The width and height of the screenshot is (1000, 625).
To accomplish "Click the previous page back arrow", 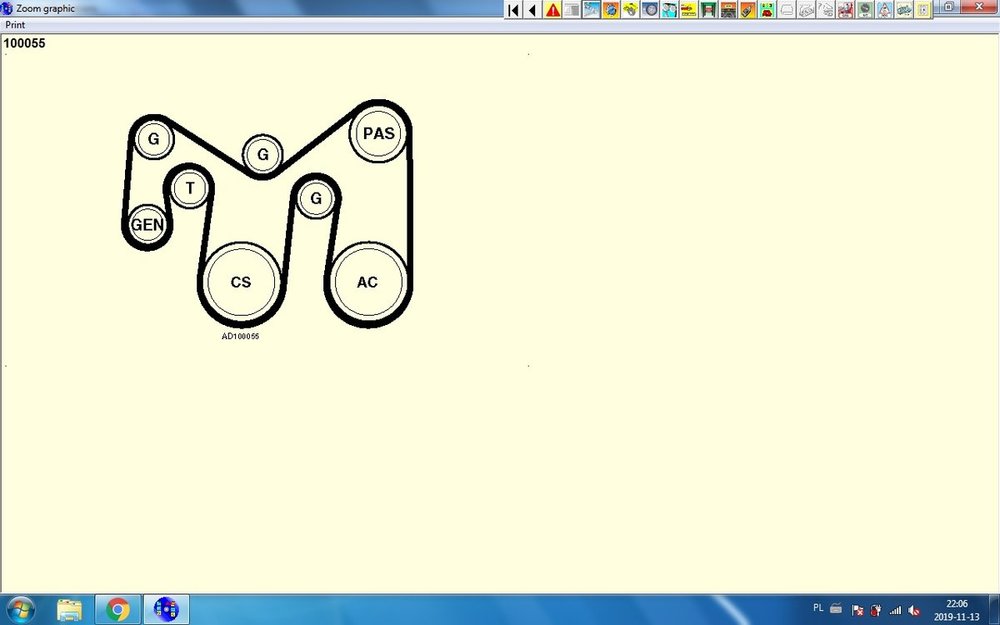I will [532, 10].
